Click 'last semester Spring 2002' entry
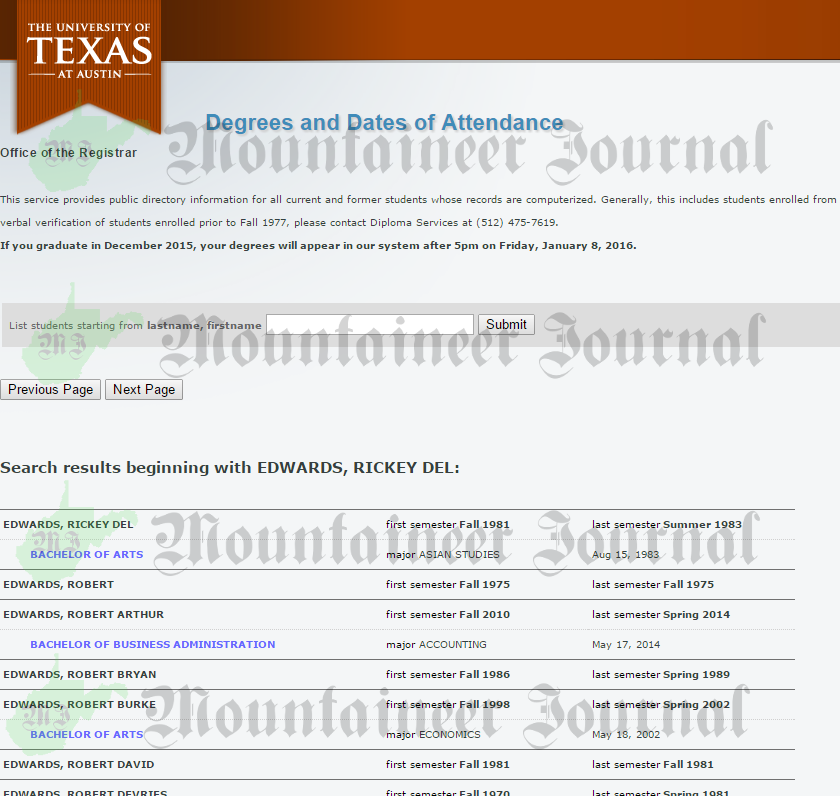The height and width of the screenshot is (796, 840). 661,704
